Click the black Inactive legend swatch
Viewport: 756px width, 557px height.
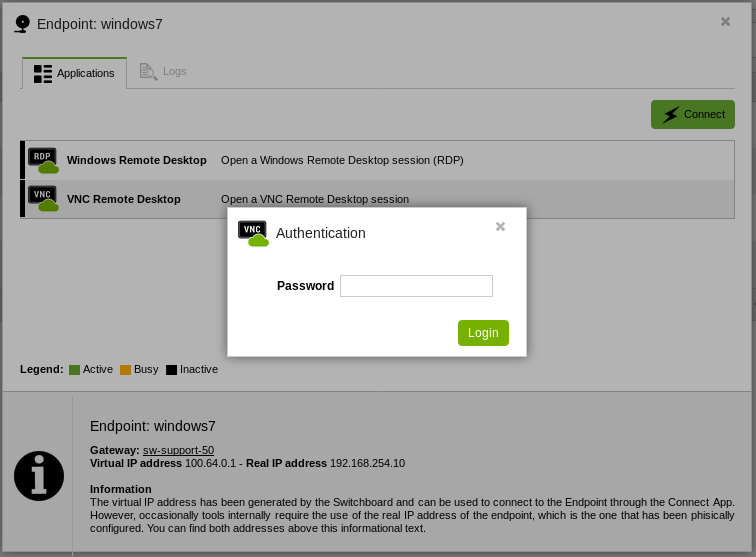(171, 370)
